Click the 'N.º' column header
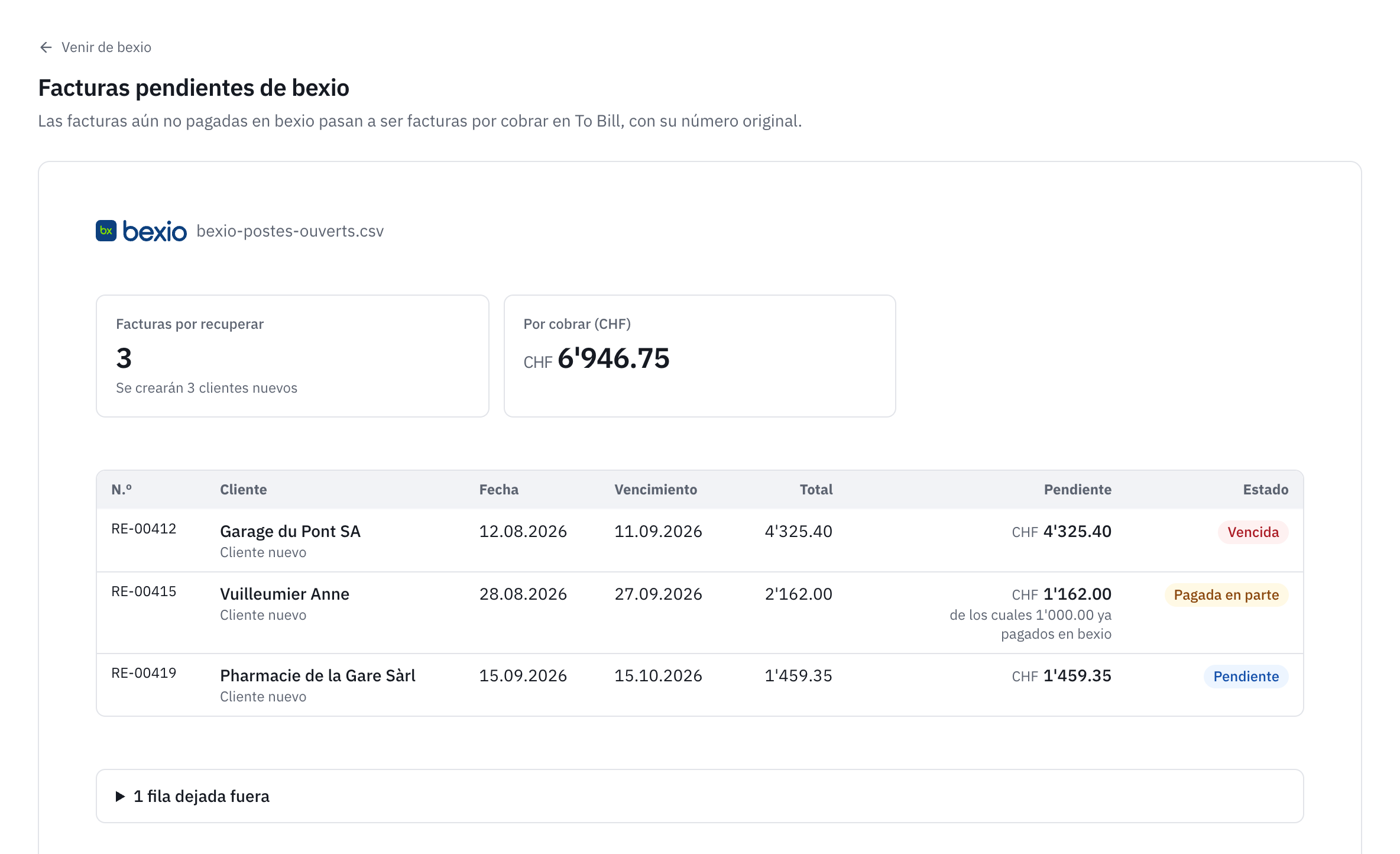 pyautogui.click(x=122, y=490)
